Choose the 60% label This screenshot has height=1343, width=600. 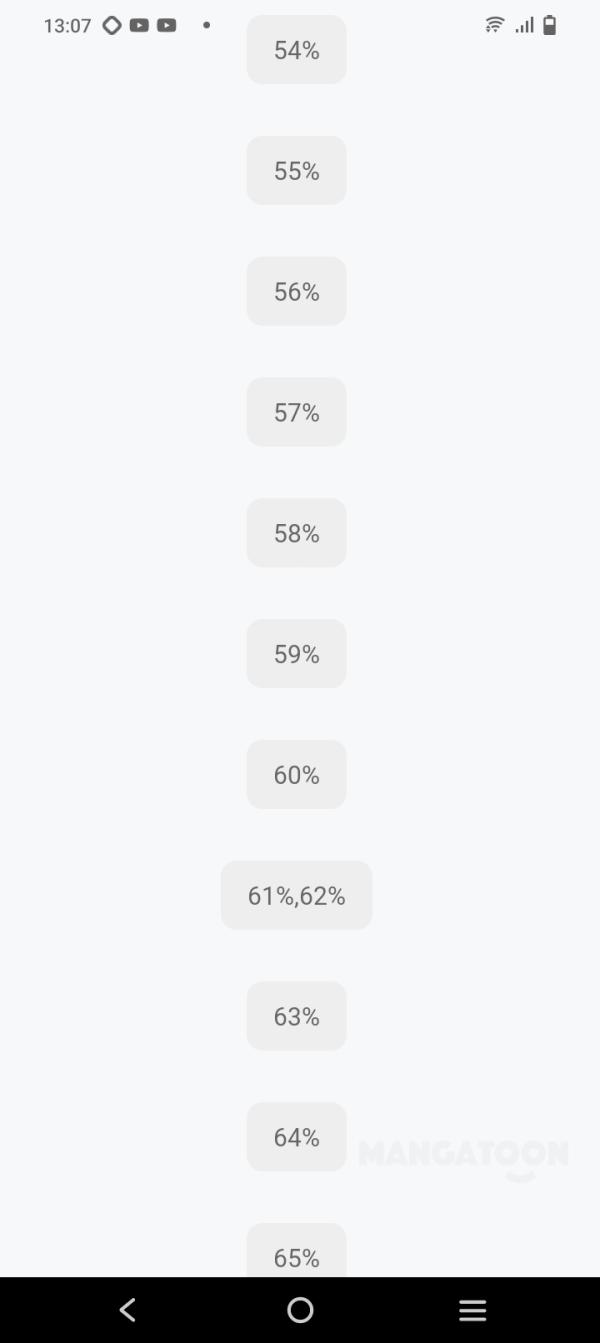coord(296,775)
